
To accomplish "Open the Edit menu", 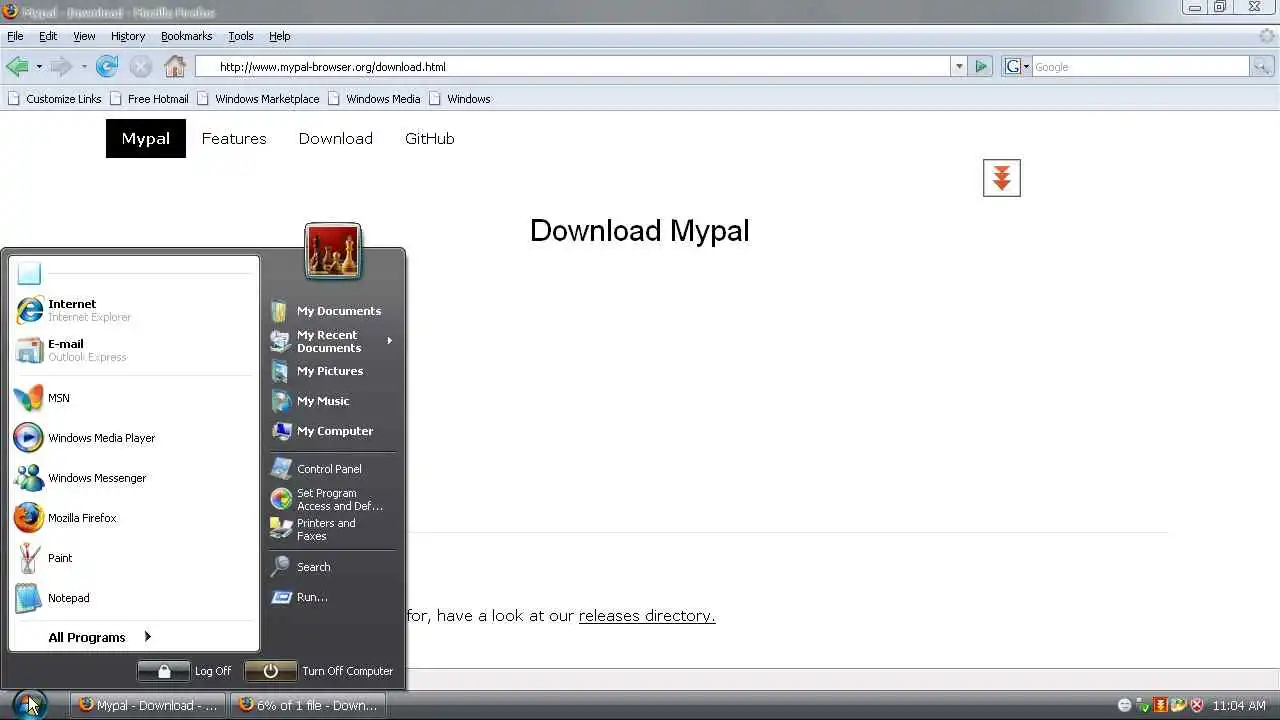I will [48, 36].
